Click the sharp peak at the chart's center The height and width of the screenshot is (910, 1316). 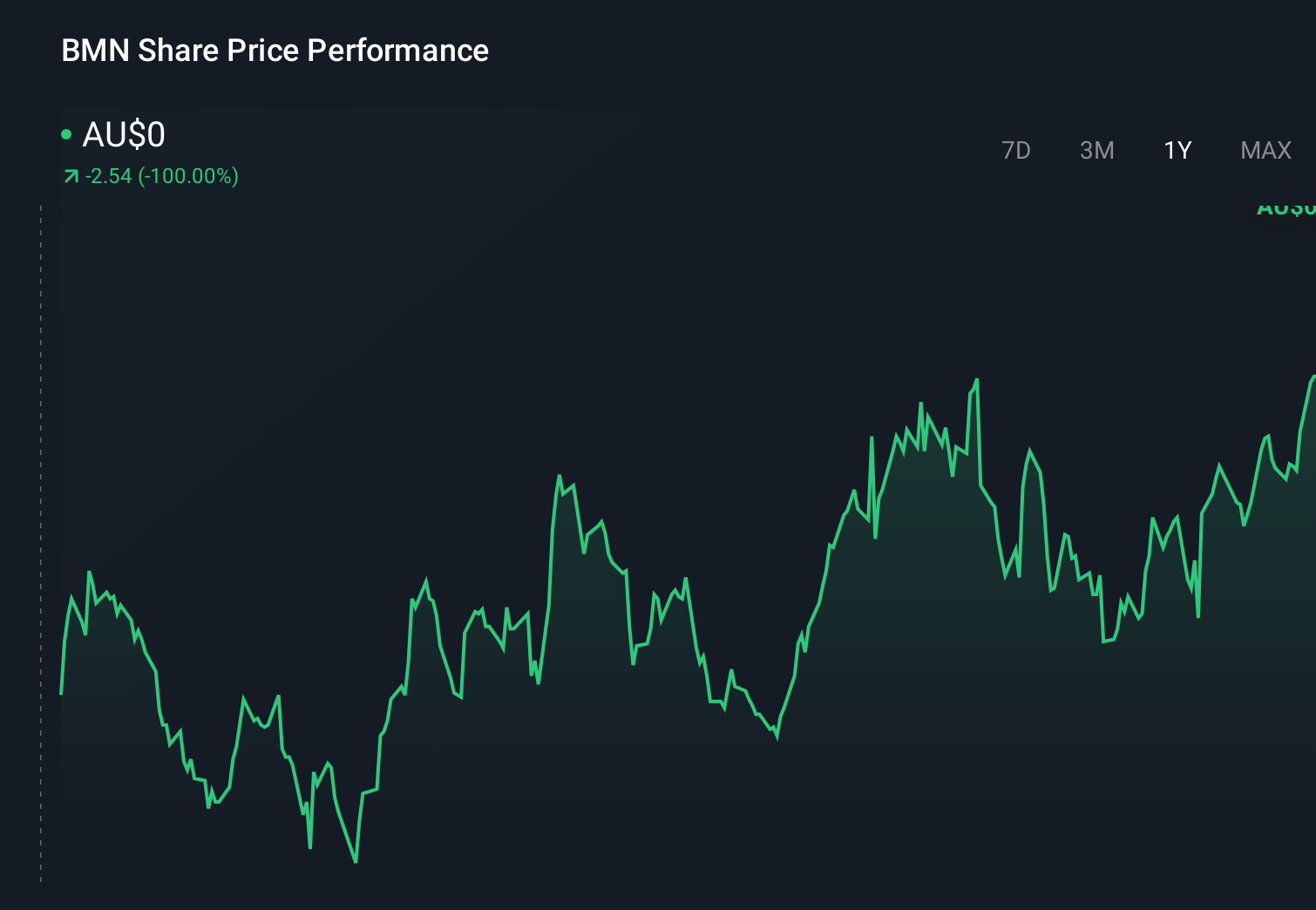pos(559,476)
